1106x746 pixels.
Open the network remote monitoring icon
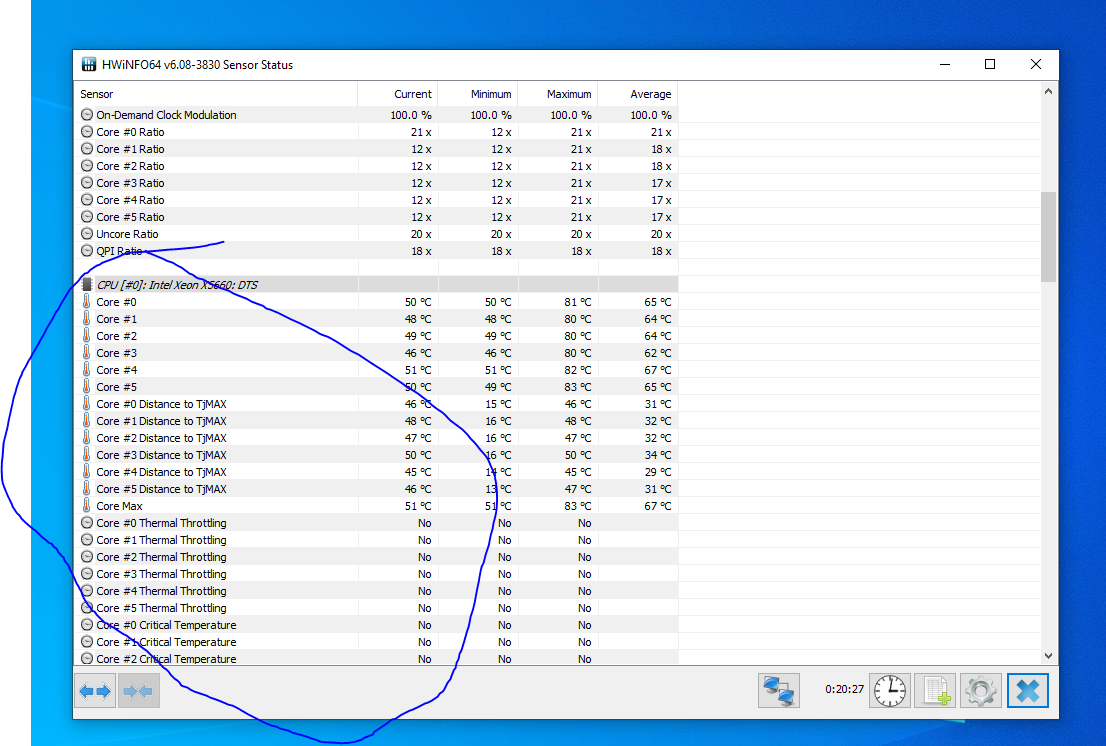(779, 690)
